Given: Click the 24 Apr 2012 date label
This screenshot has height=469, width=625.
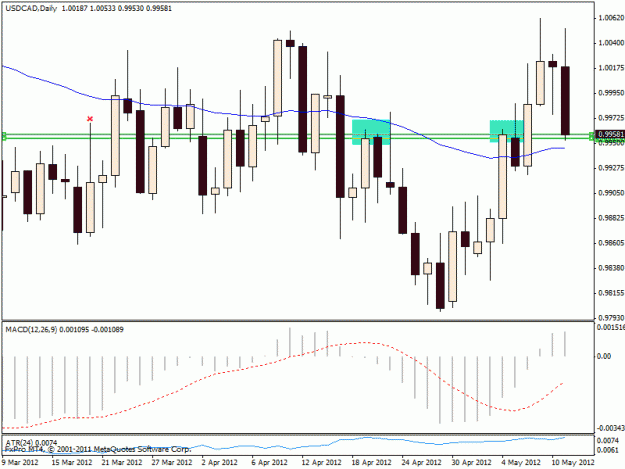Looking at the screenshot, I should (x=421, y=462).
